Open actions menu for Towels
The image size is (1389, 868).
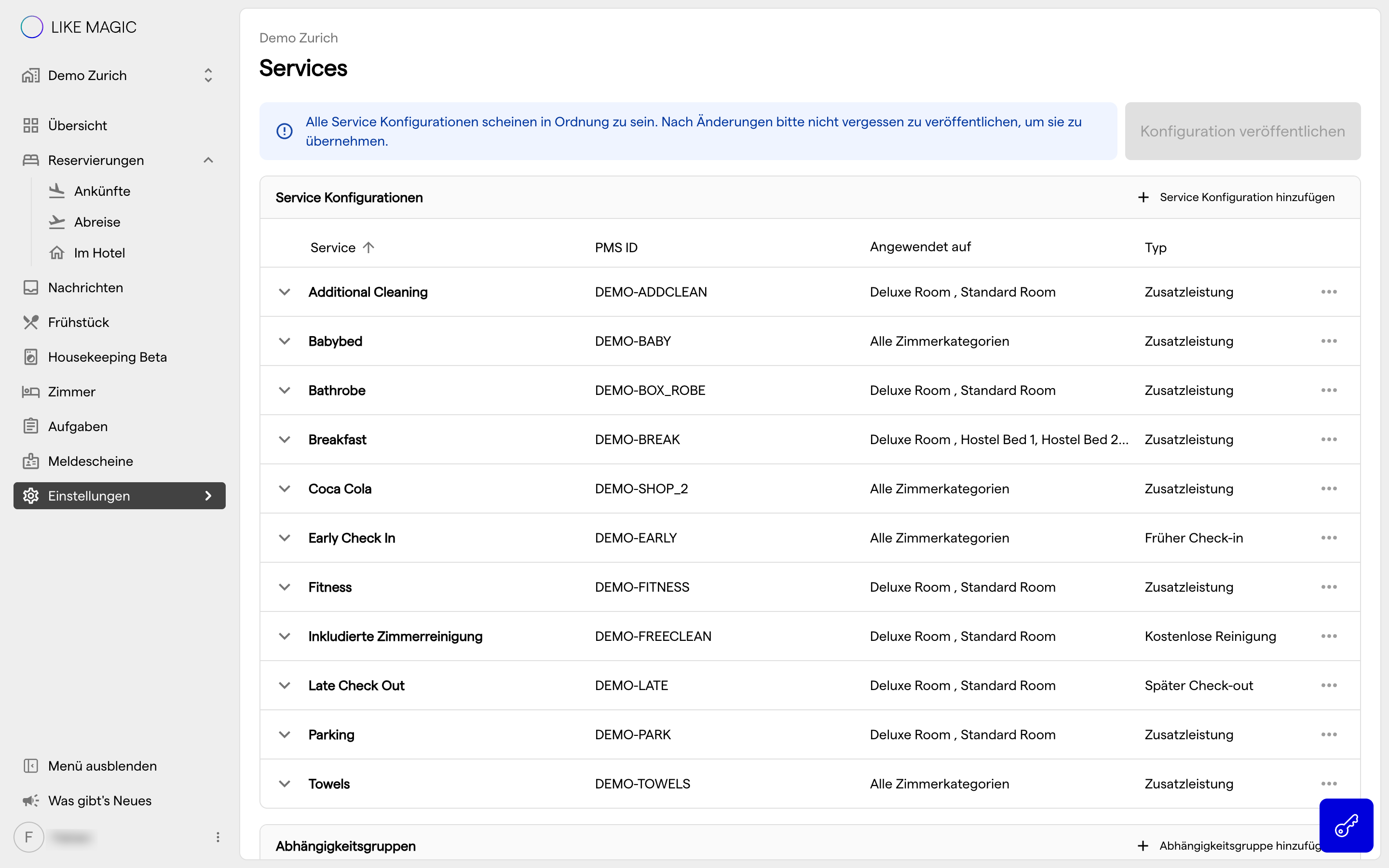point(1329,784)
